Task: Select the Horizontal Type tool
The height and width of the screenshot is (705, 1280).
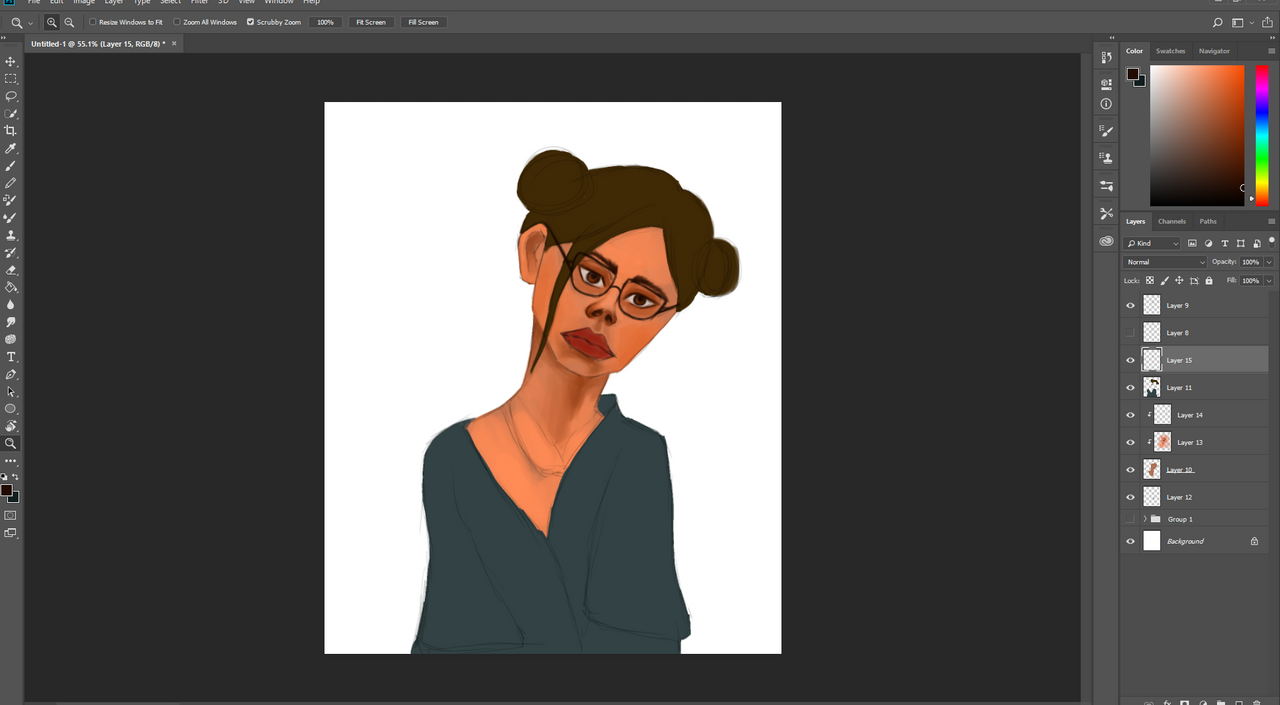Action: click(11, 357)
